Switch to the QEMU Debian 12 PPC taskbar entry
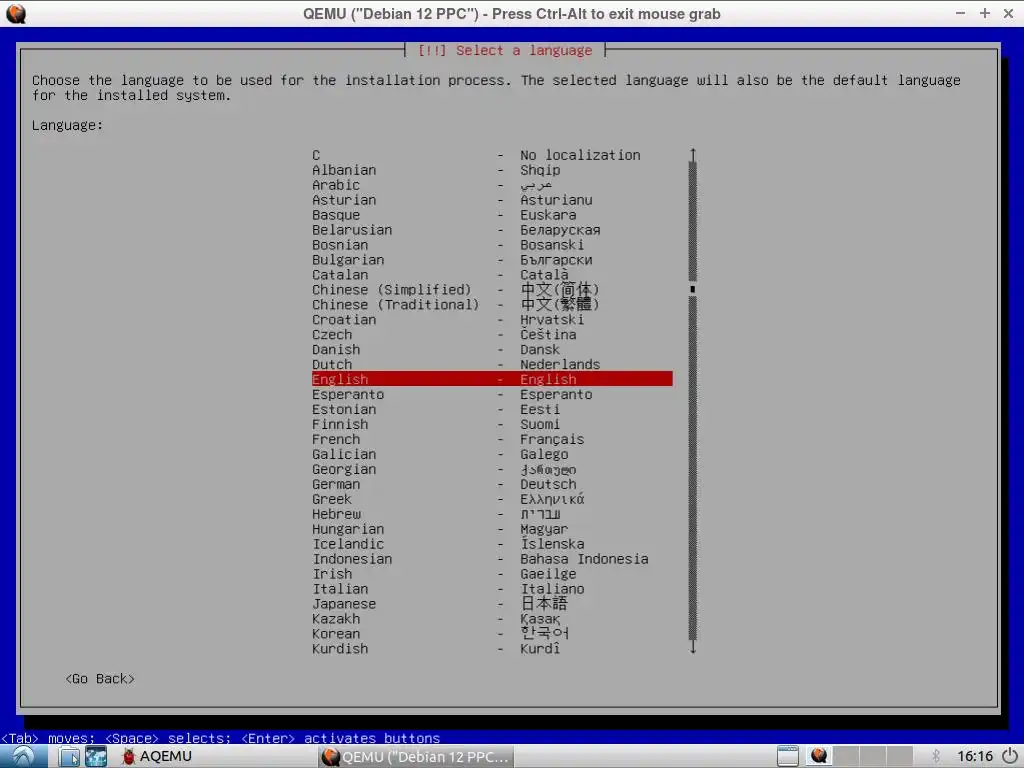Screen dimensions: 1024x768 (417, 756)
